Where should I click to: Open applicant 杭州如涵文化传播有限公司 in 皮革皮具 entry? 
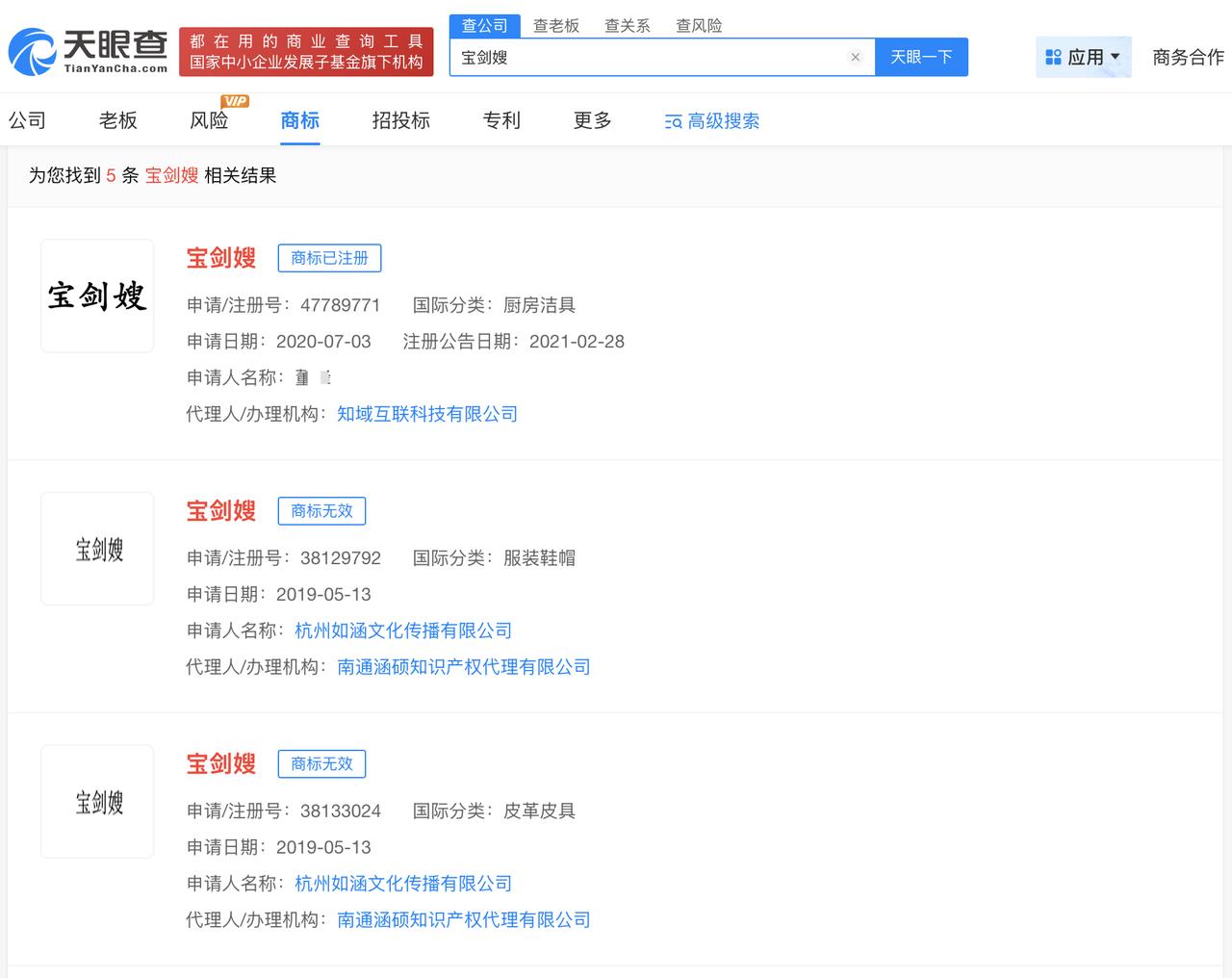pyautogui.click(x=403, y=884)
